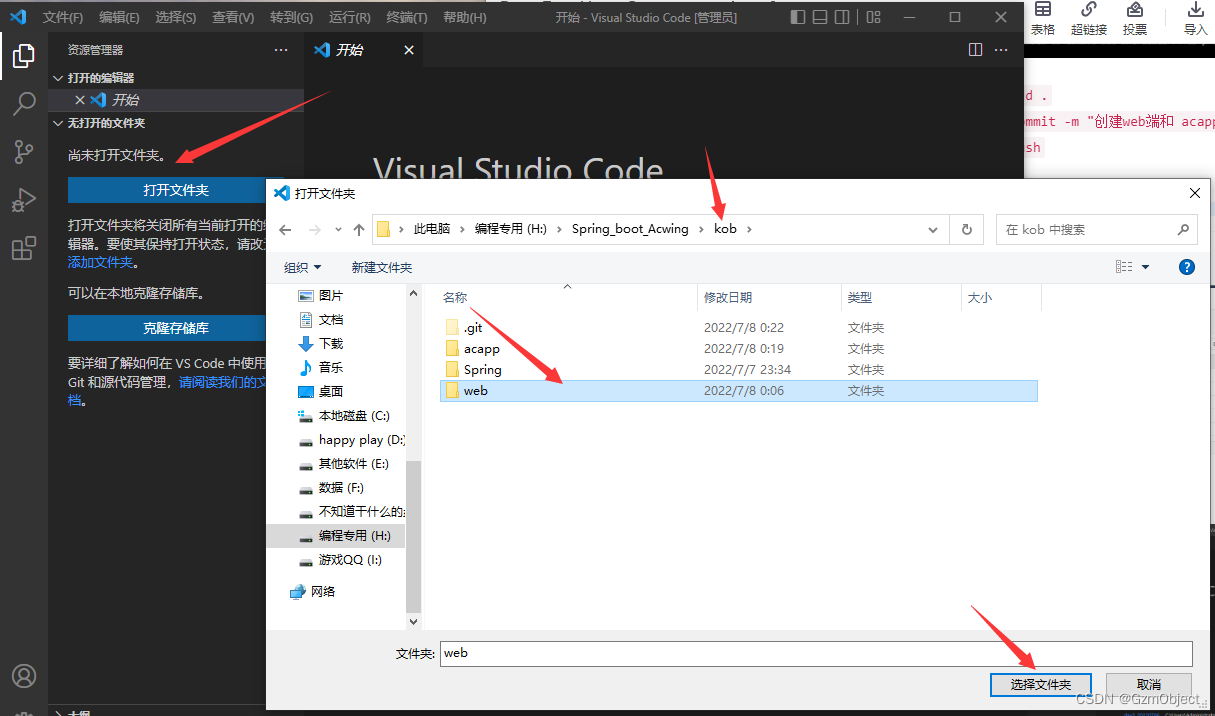Open the Extensions view
This screenshot has width=1215, height=716.
24,248
